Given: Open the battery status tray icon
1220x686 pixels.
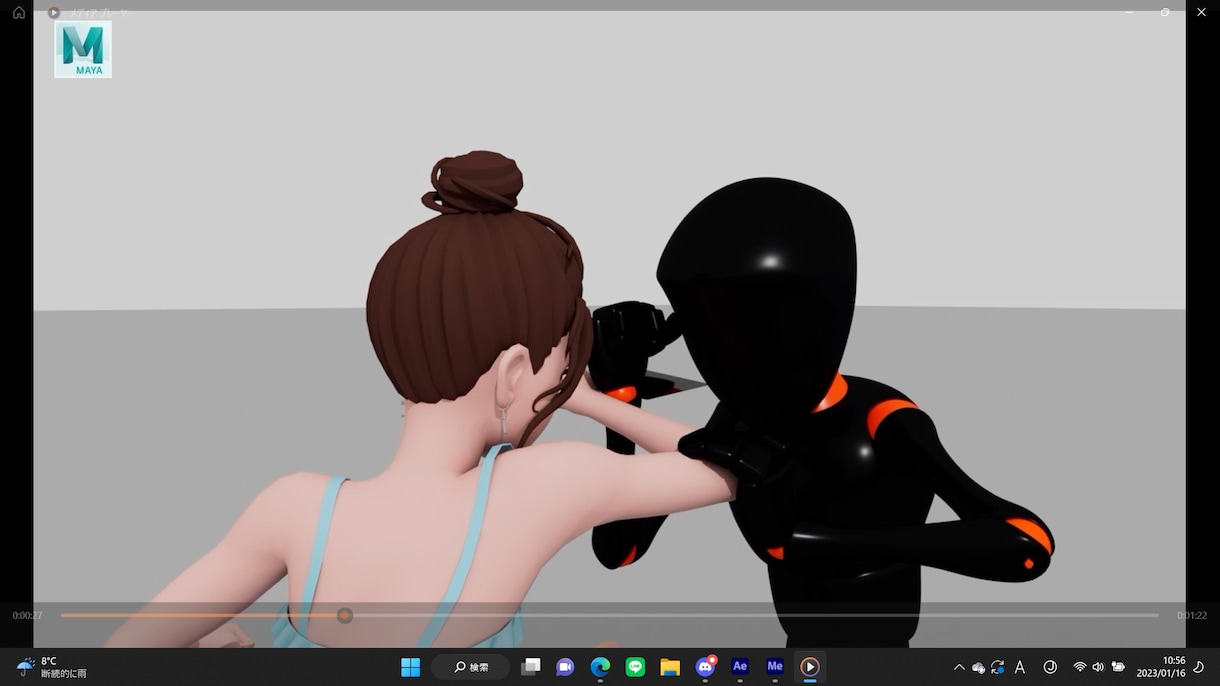Looking at the screenshot, I should coord(1118,667).
